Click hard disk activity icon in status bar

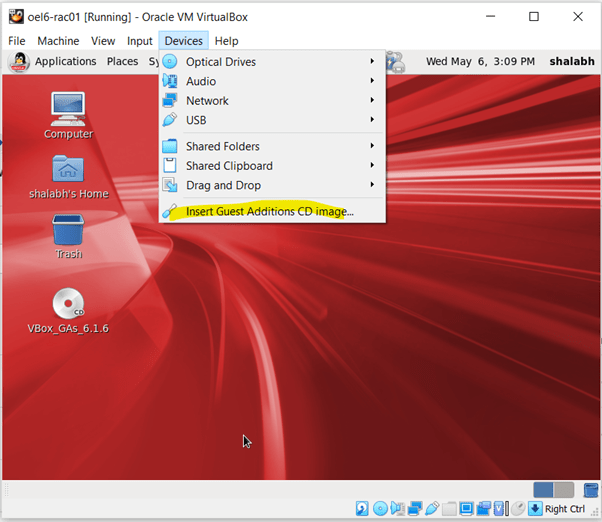[x=362, y=509]
